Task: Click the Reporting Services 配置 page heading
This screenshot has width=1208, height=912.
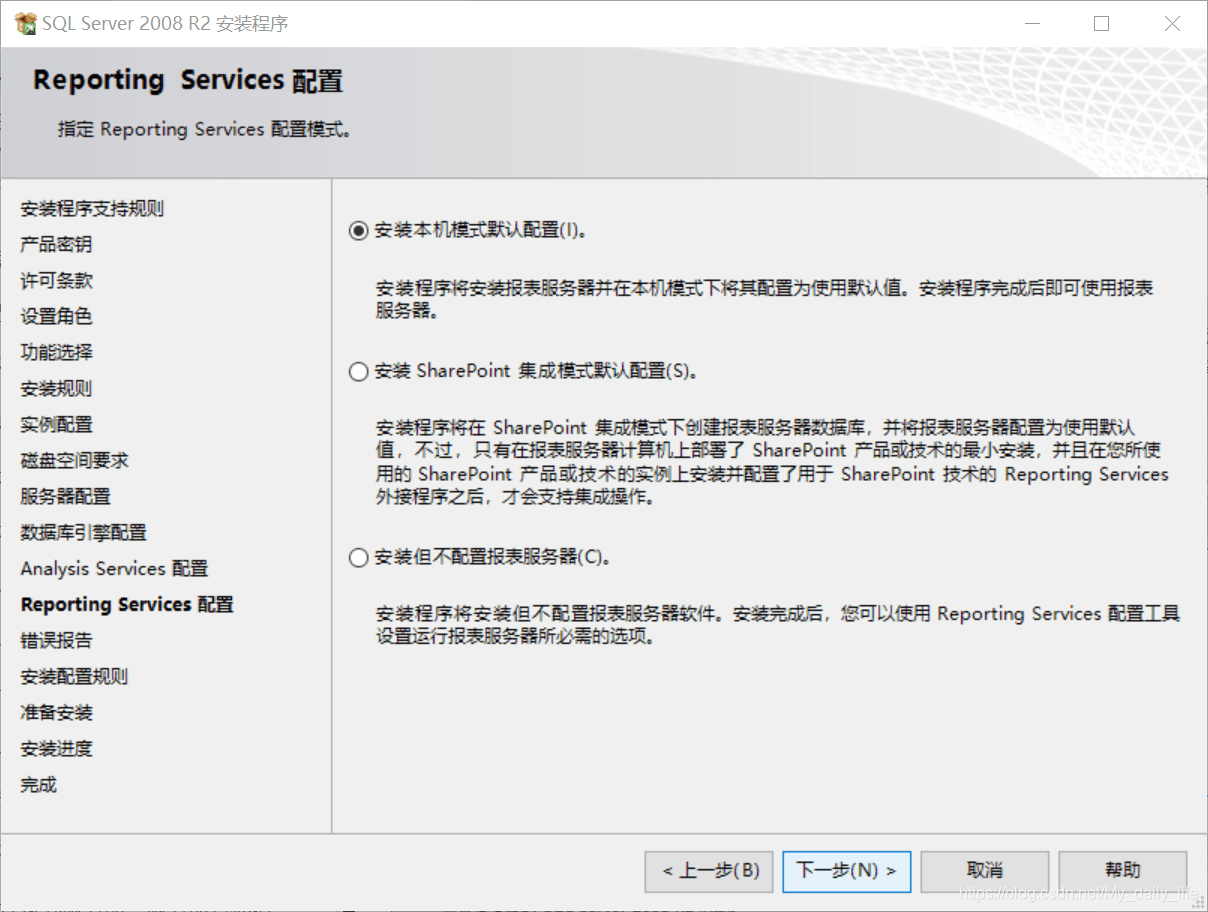Action: click(188, 81)
